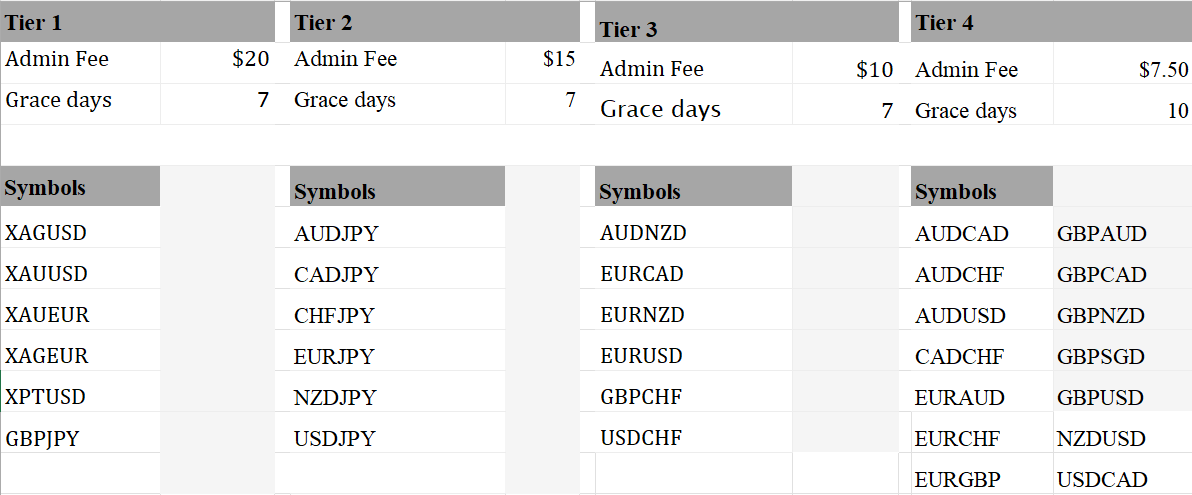Viewport: 1192px width, 495px height.
Task: Select the AUDJPY symbol cell
Action: click(x=336, y=235)
